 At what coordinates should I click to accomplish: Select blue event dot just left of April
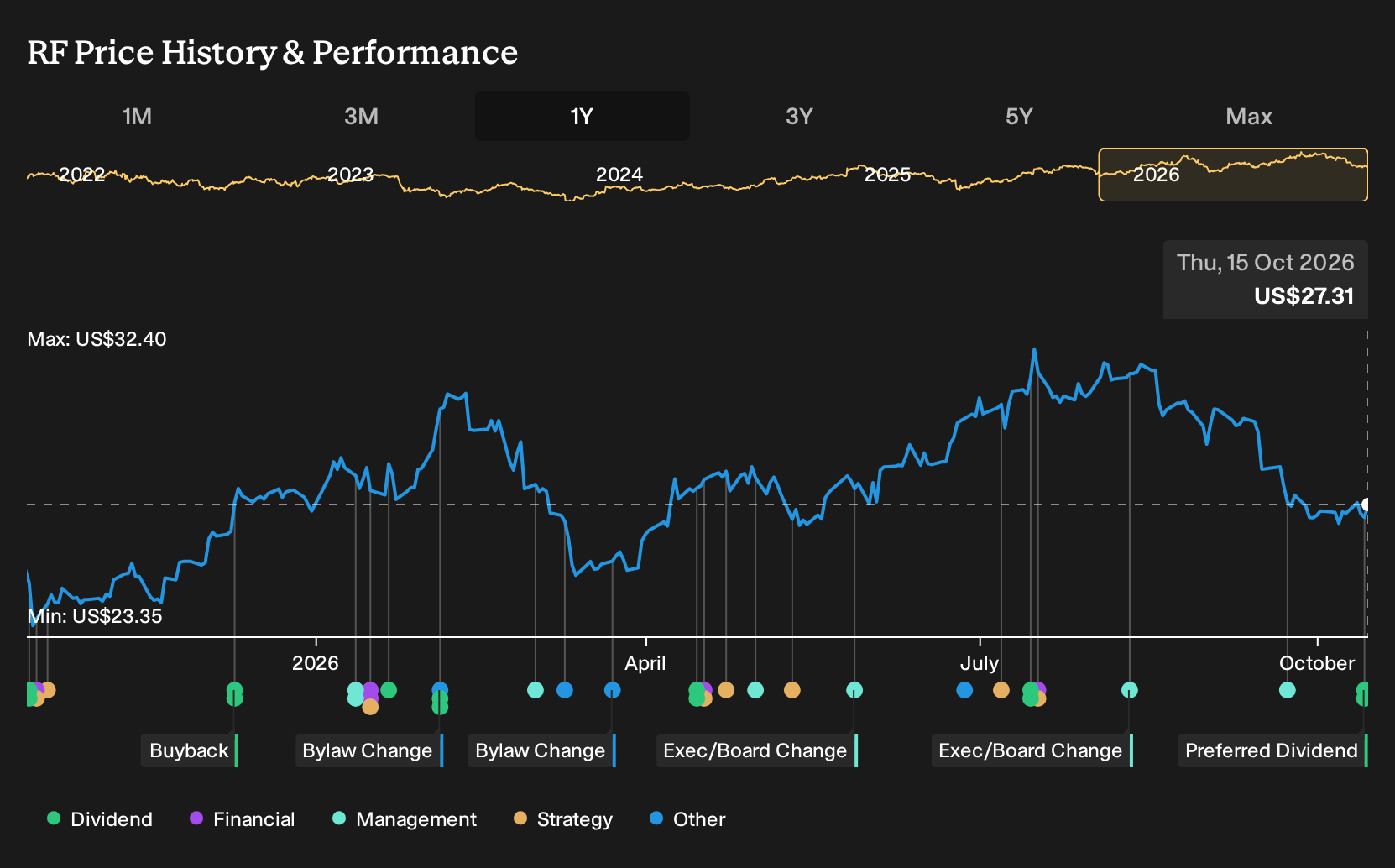(x=612, y=690)
